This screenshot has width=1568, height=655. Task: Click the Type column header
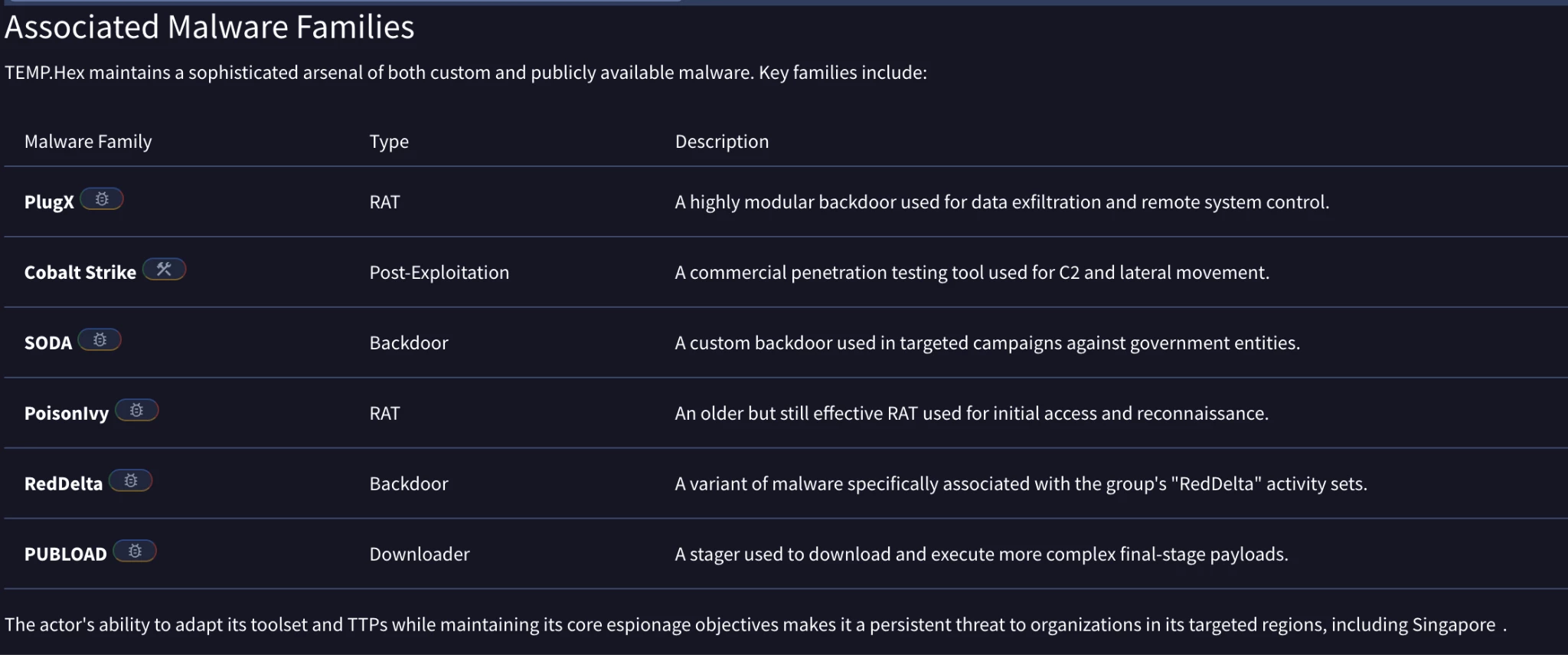pos(389,142)
